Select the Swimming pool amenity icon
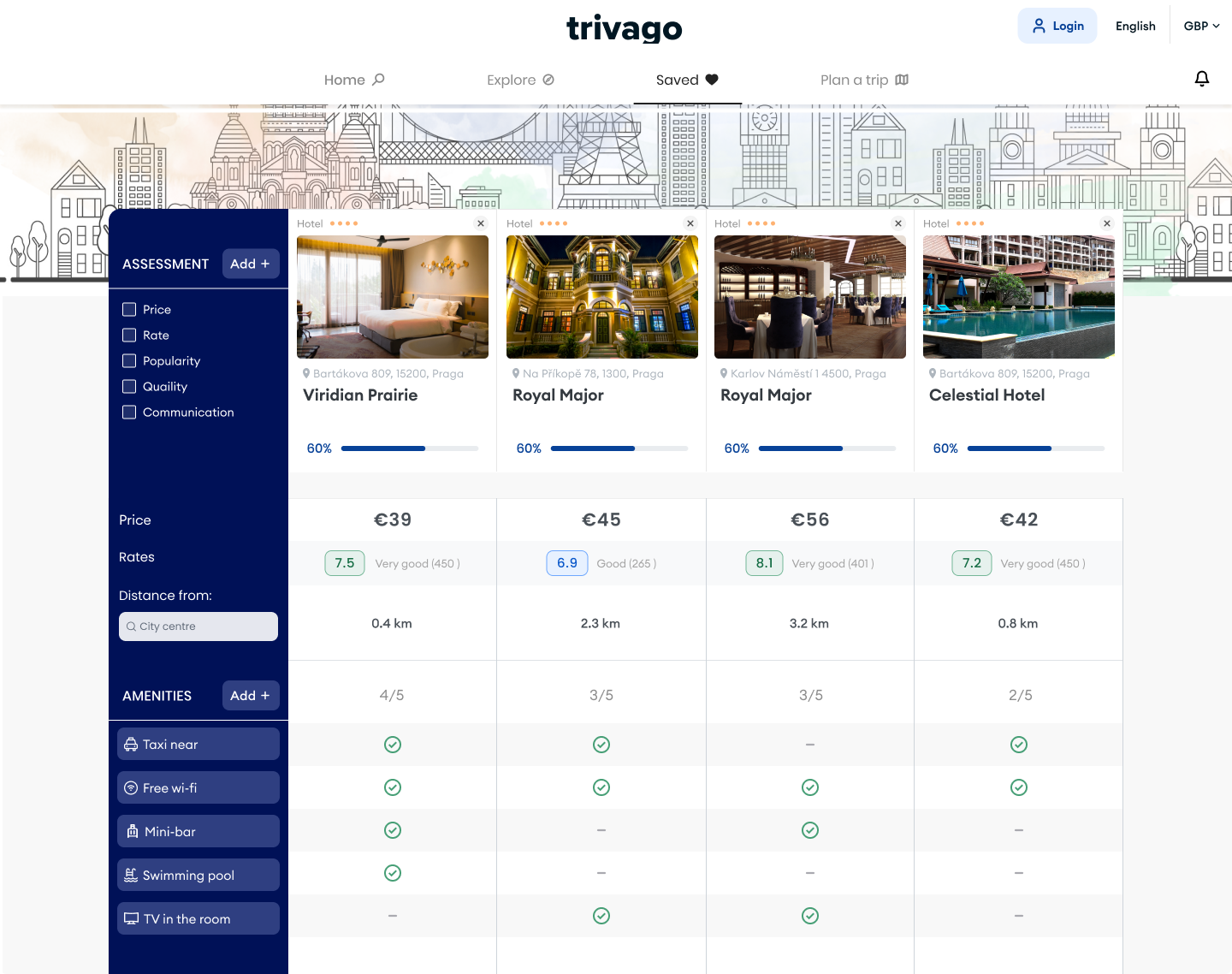 (x=131, y=876)
